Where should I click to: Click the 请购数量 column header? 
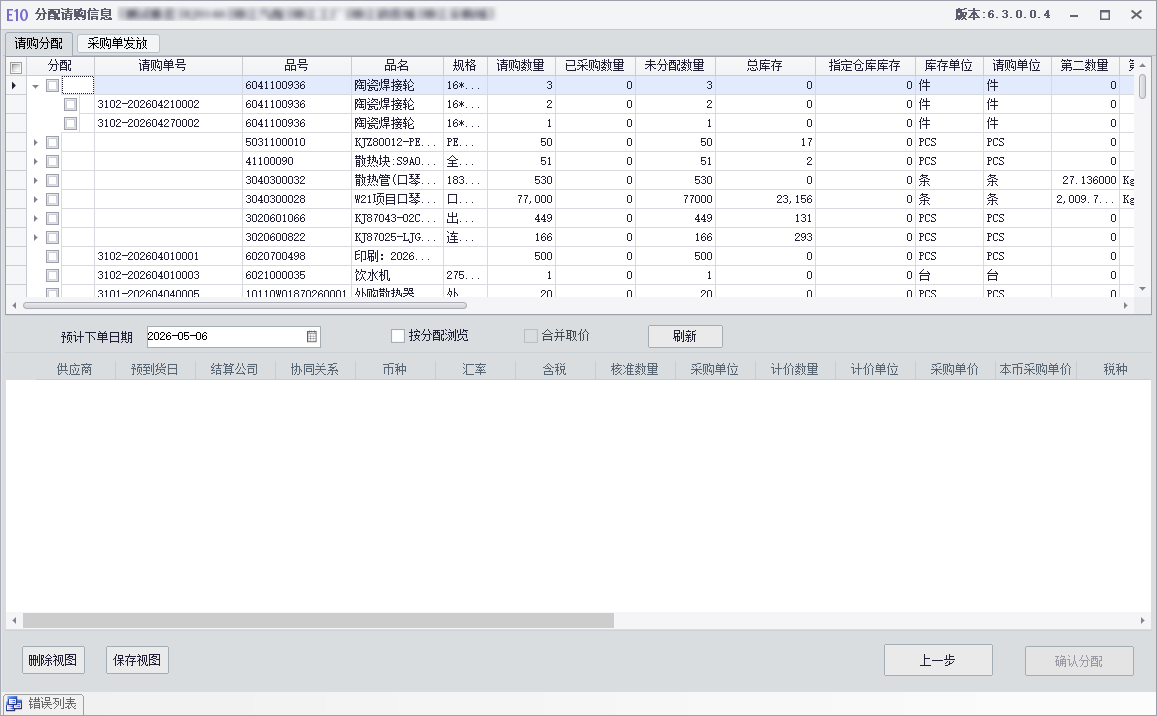point(521,66)
